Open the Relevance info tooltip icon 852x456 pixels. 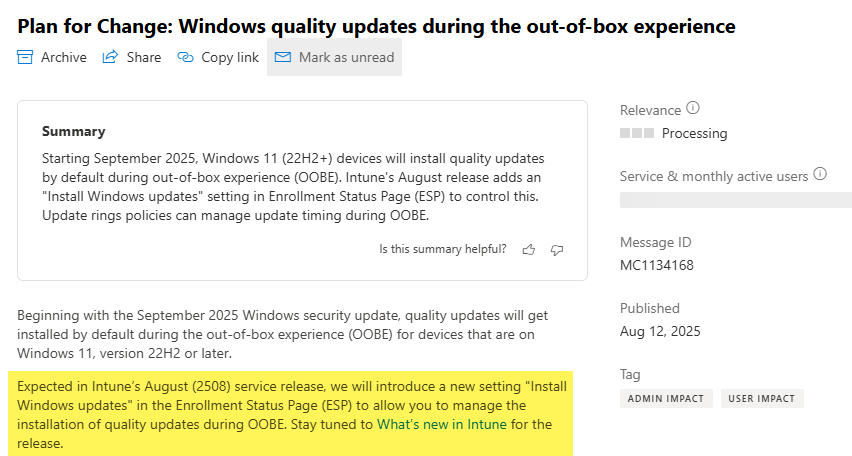693,108
